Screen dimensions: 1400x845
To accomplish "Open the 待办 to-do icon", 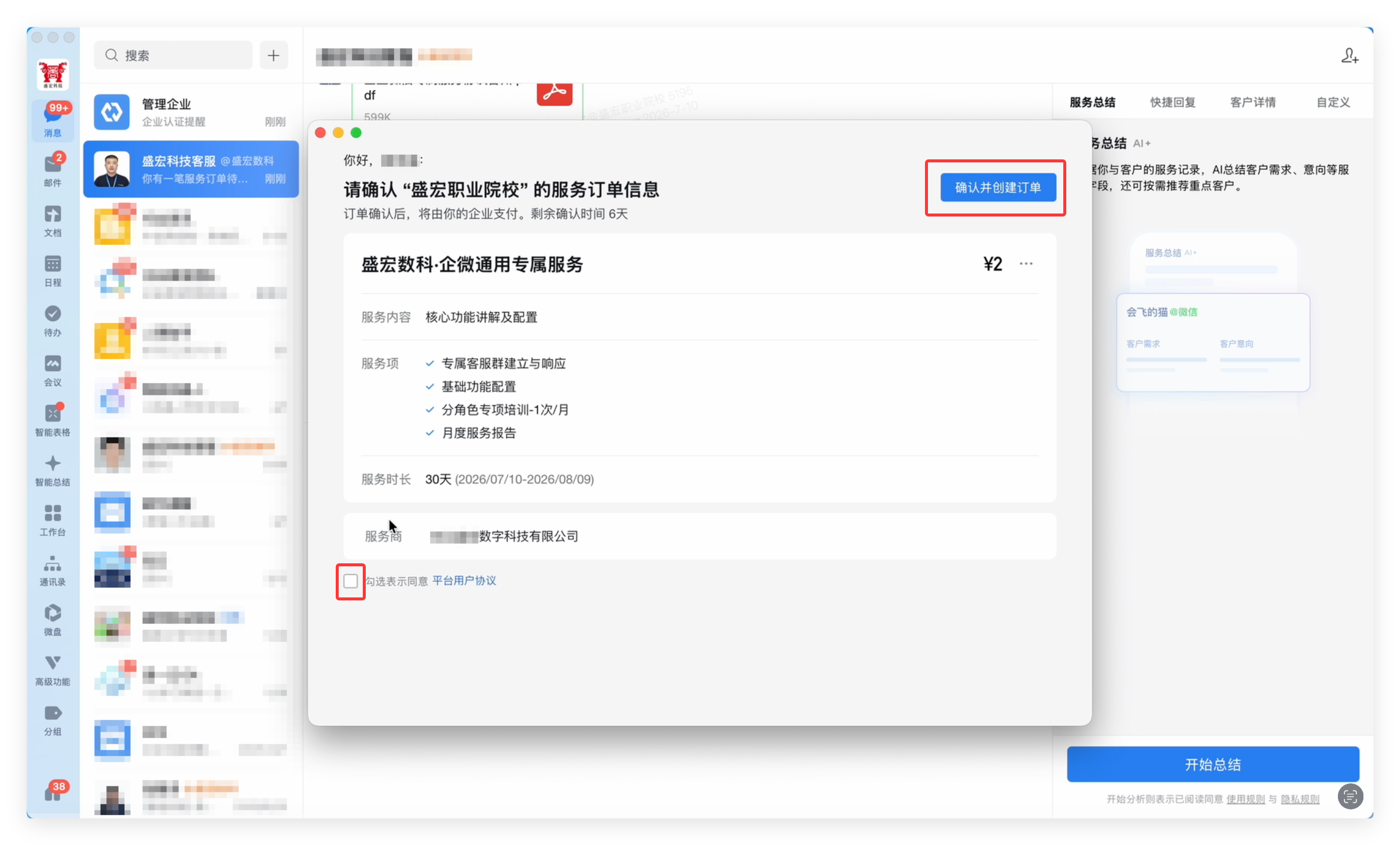I will click(x=52, y=320).
